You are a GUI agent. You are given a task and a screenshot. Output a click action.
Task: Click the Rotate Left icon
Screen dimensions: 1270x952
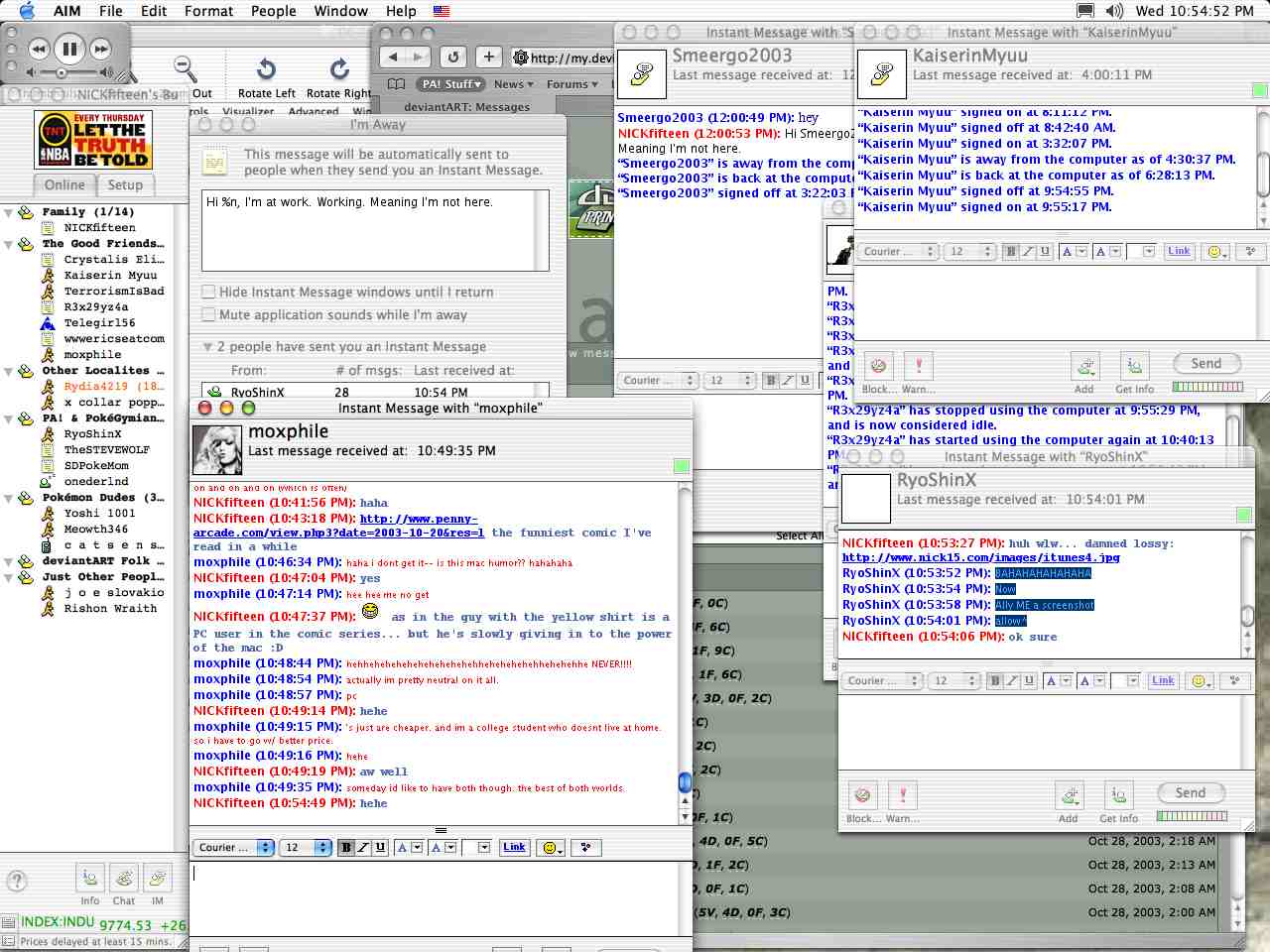pyautogui.click(x=266, y=69)
